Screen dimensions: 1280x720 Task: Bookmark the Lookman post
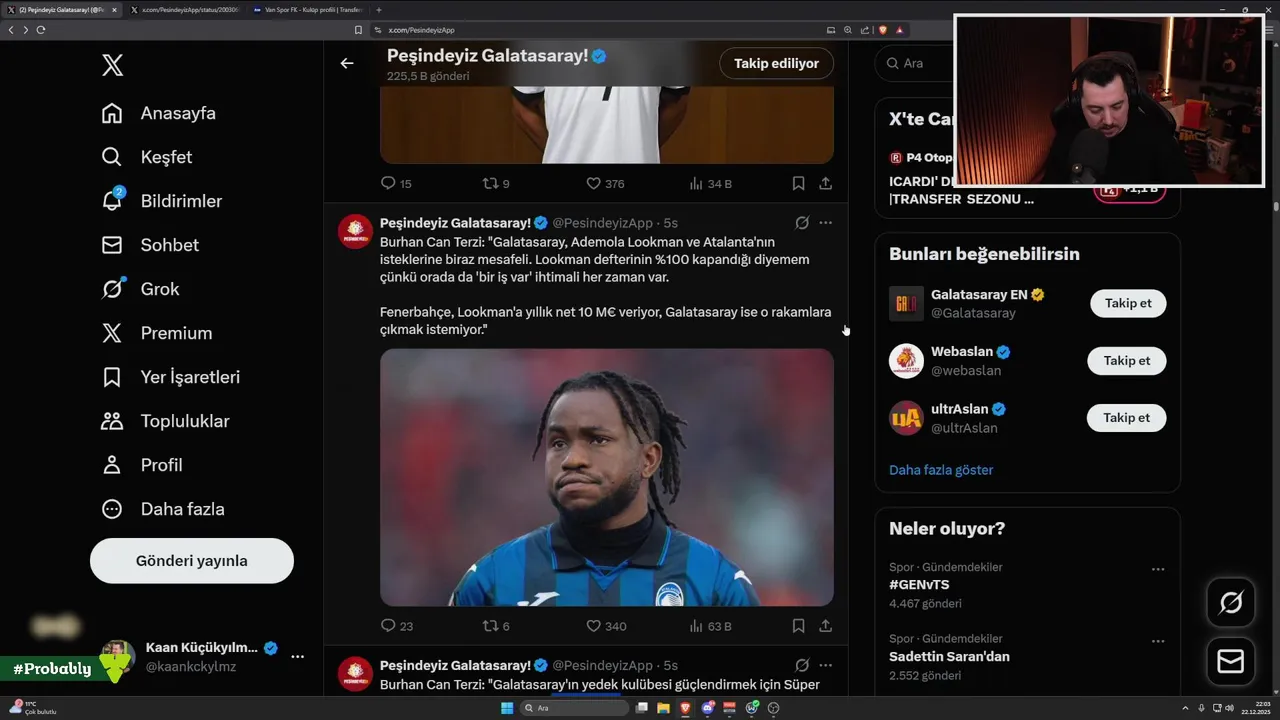[798, 626]
